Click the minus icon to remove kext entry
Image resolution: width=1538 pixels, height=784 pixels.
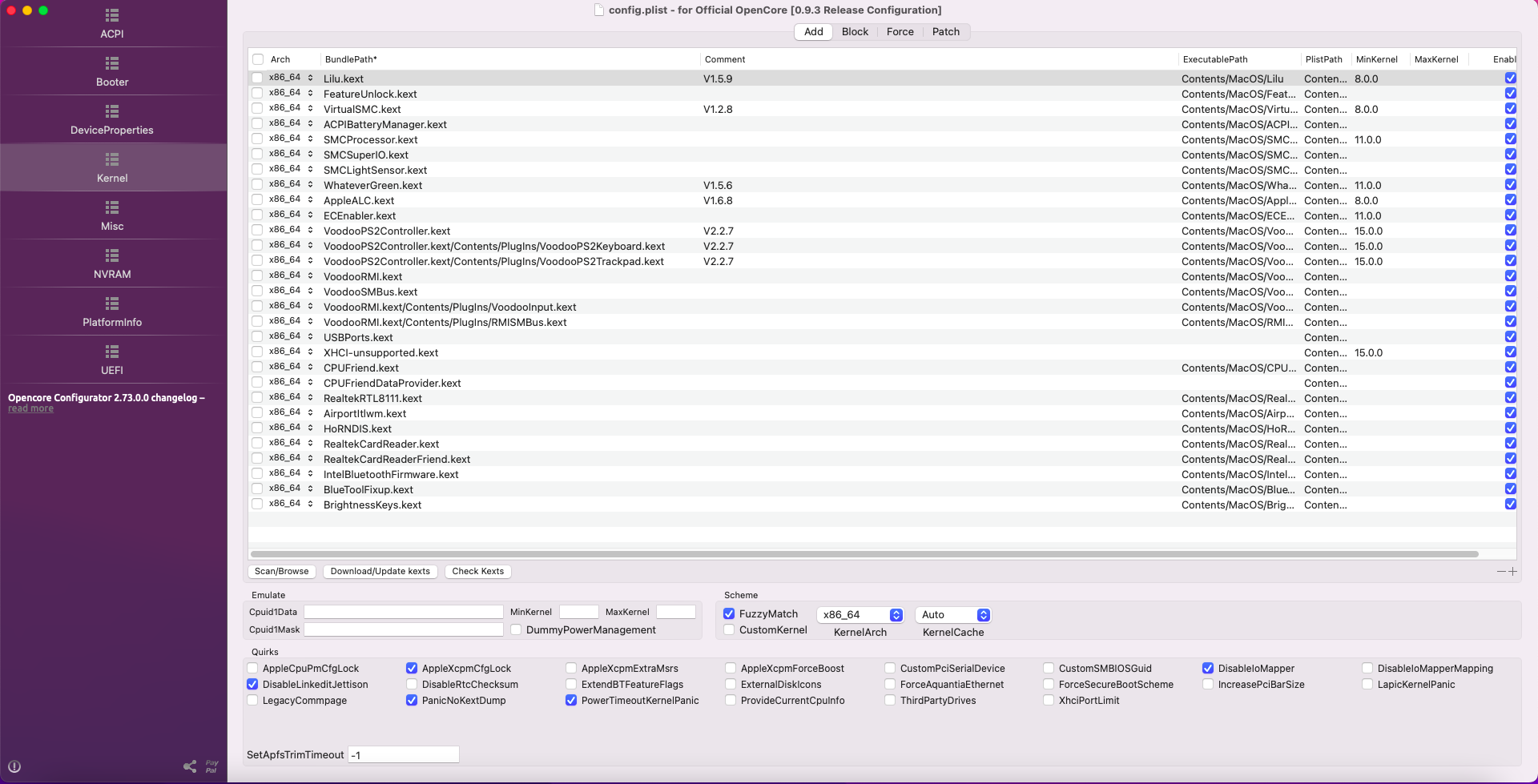coord(1501,571)
